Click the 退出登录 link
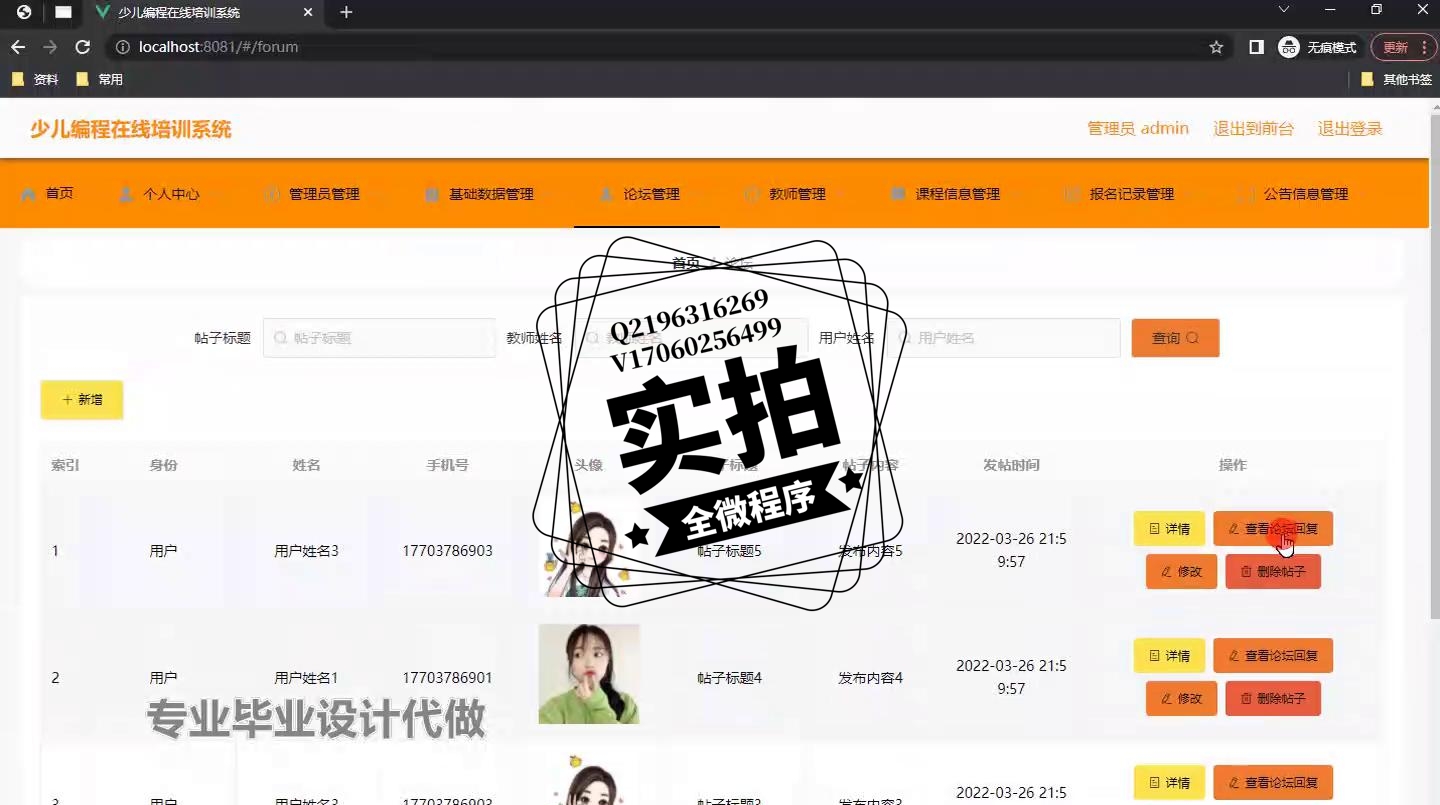Viewport: 1440px width, 805px height. click(1350, 129)
